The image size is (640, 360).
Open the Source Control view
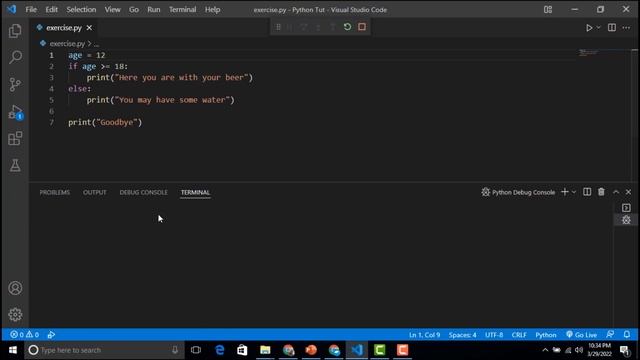(x=15, y=84)
